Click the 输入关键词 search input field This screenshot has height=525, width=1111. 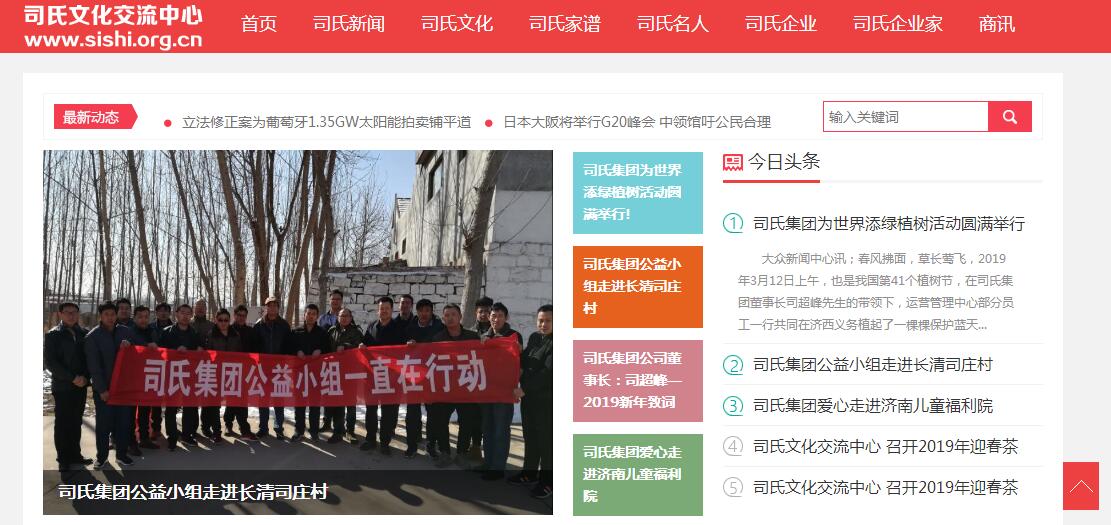point(906,117)
